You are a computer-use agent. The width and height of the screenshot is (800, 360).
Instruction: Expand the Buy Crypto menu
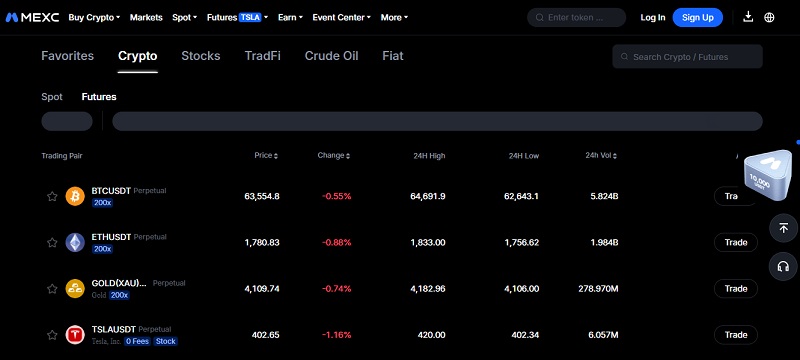(94, 17)
